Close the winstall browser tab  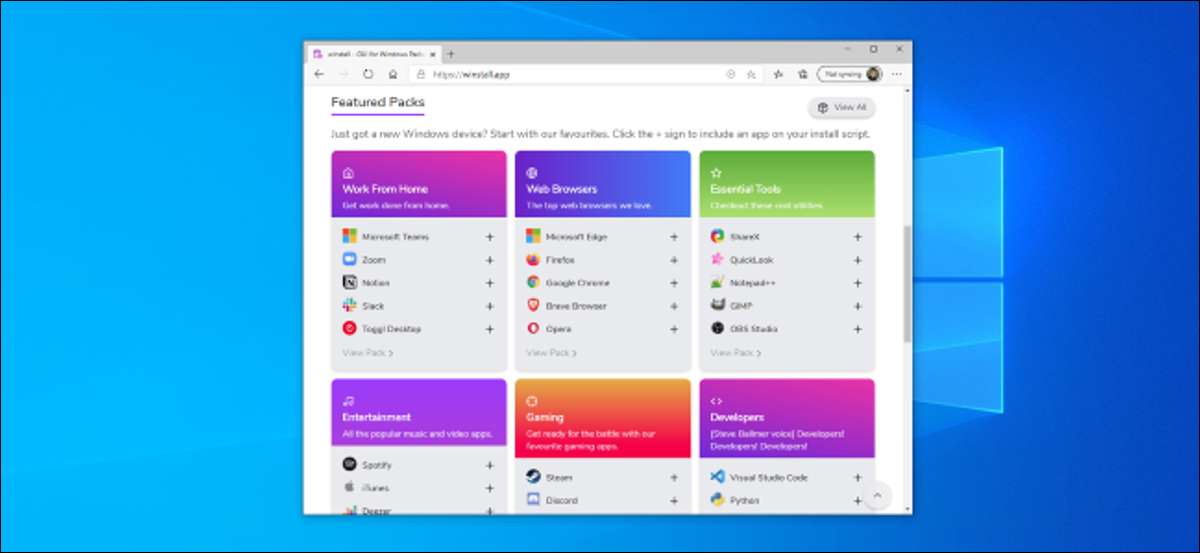[435, 53]
